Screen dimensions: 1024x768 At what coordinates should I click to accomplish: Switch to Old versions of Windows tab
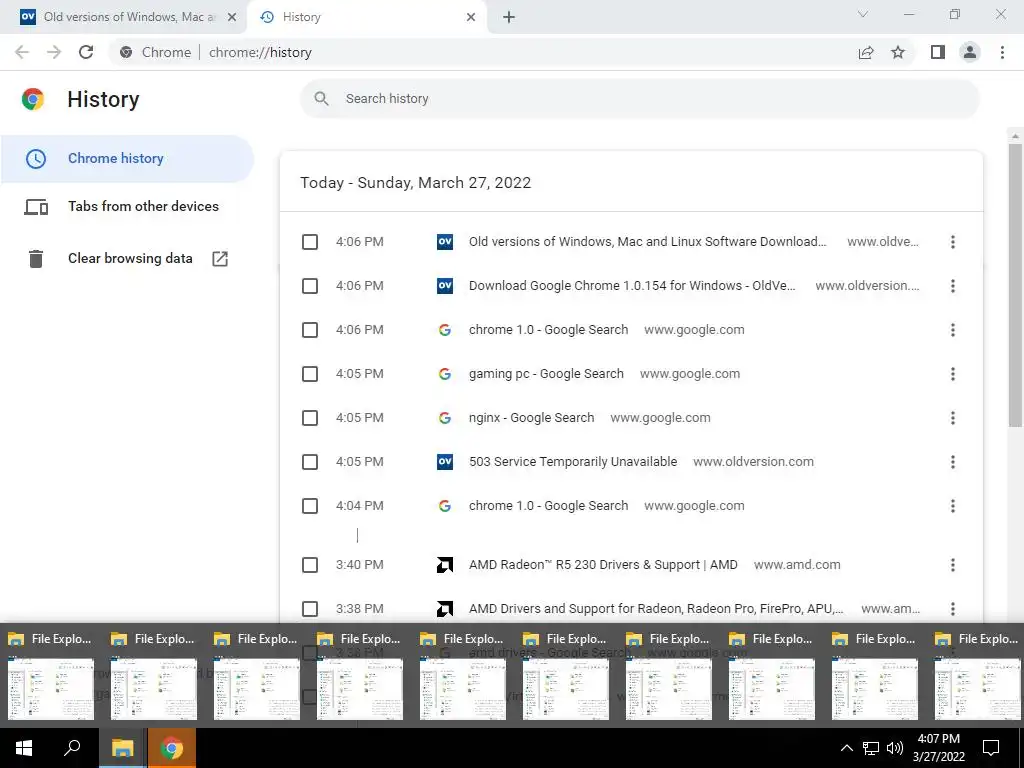pyautogui.click(x=123, y=17)
